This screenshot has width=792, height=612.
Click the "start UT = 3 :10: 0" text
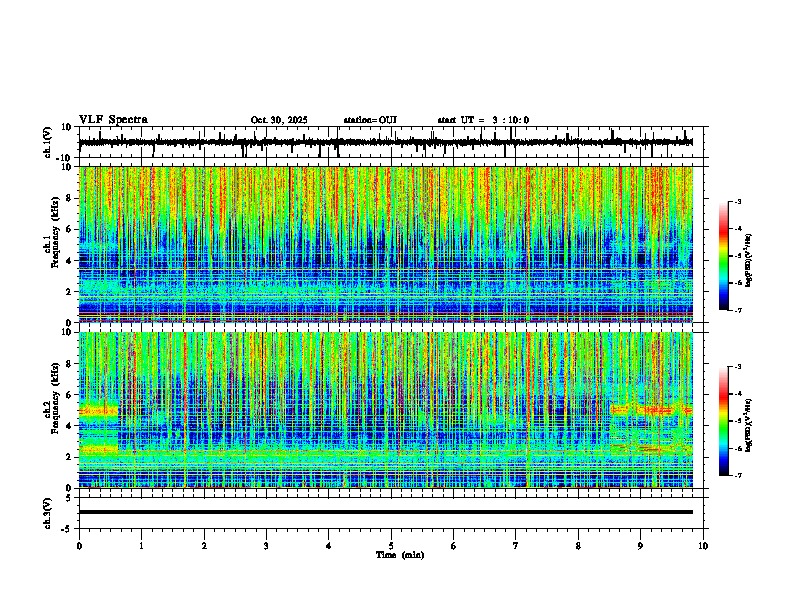(x=483, y=120)
